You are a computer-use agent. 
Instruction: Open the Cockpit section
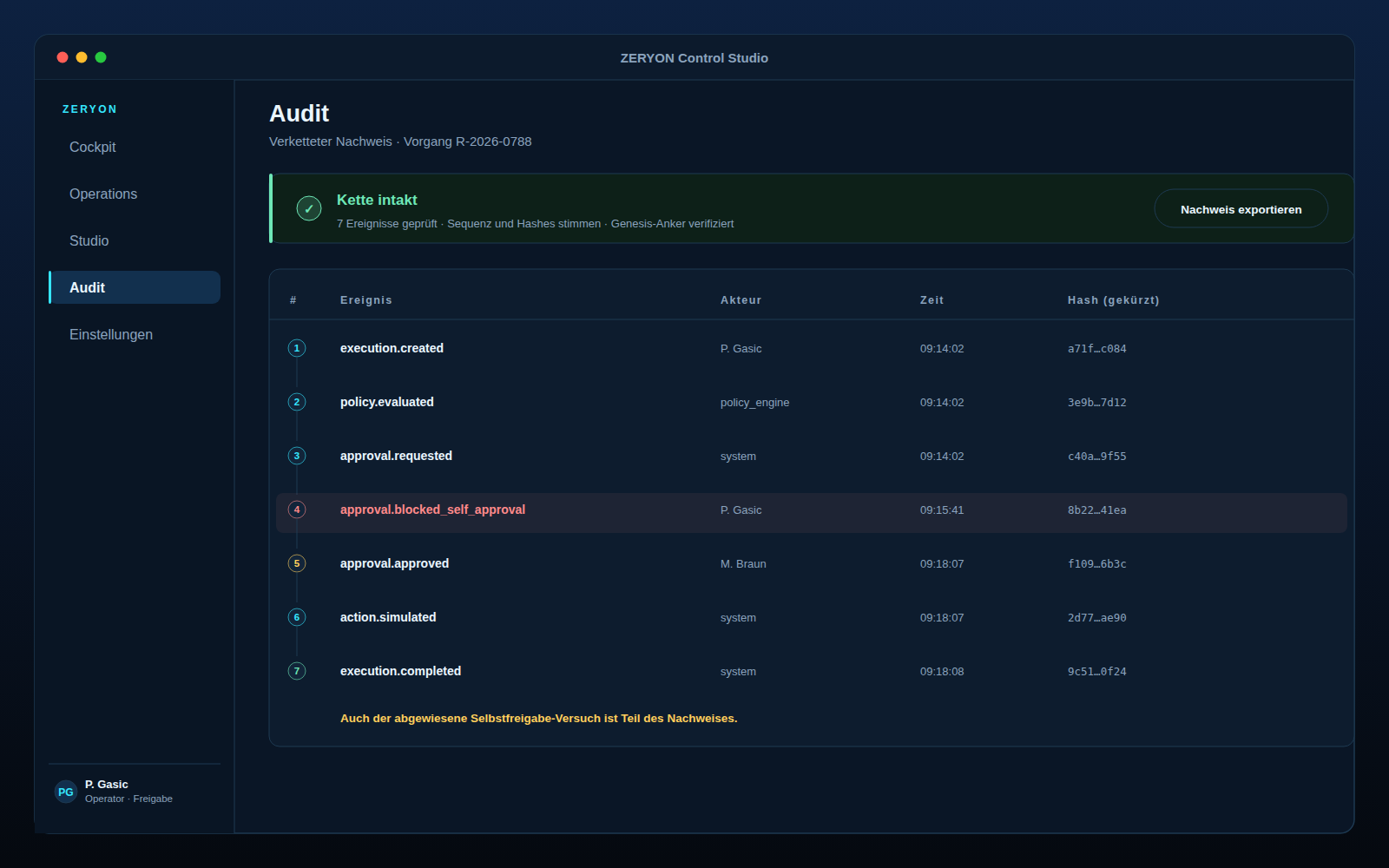(x=135, y=147)
